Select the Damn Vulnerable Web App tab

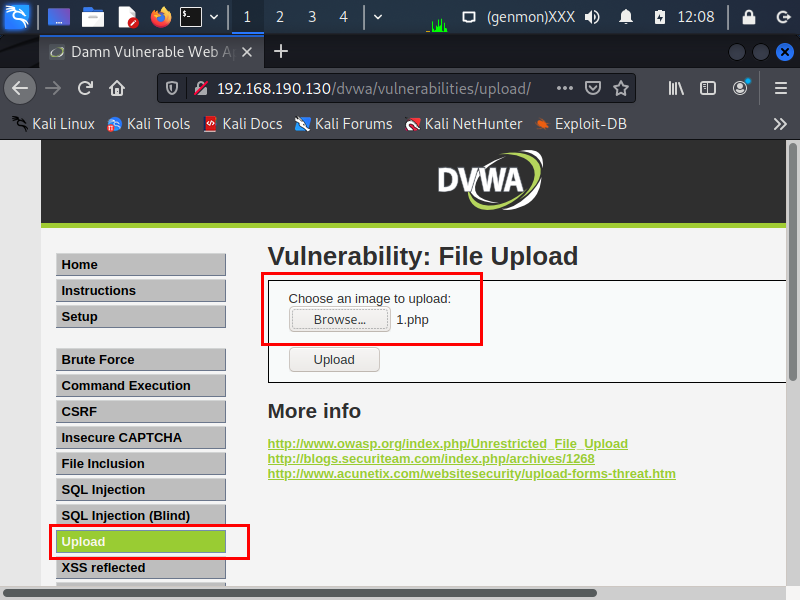152,52
